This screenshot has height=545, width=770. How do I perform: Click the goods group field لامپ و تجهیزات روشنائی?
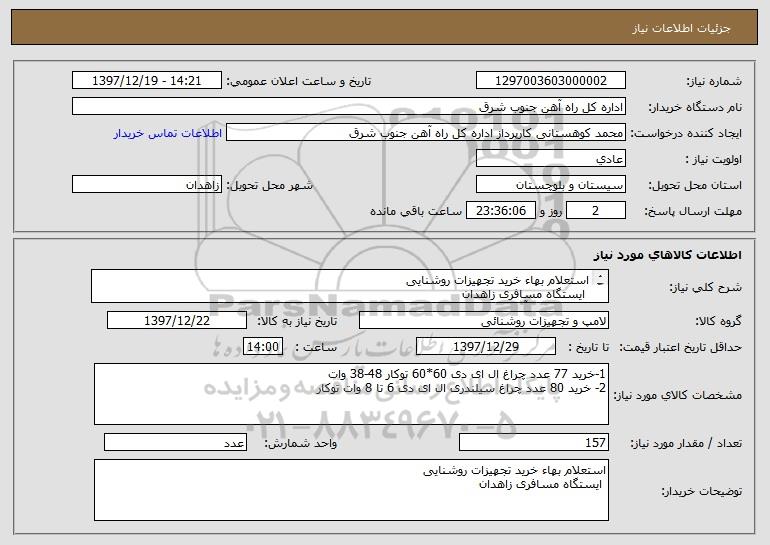[484, 321]
